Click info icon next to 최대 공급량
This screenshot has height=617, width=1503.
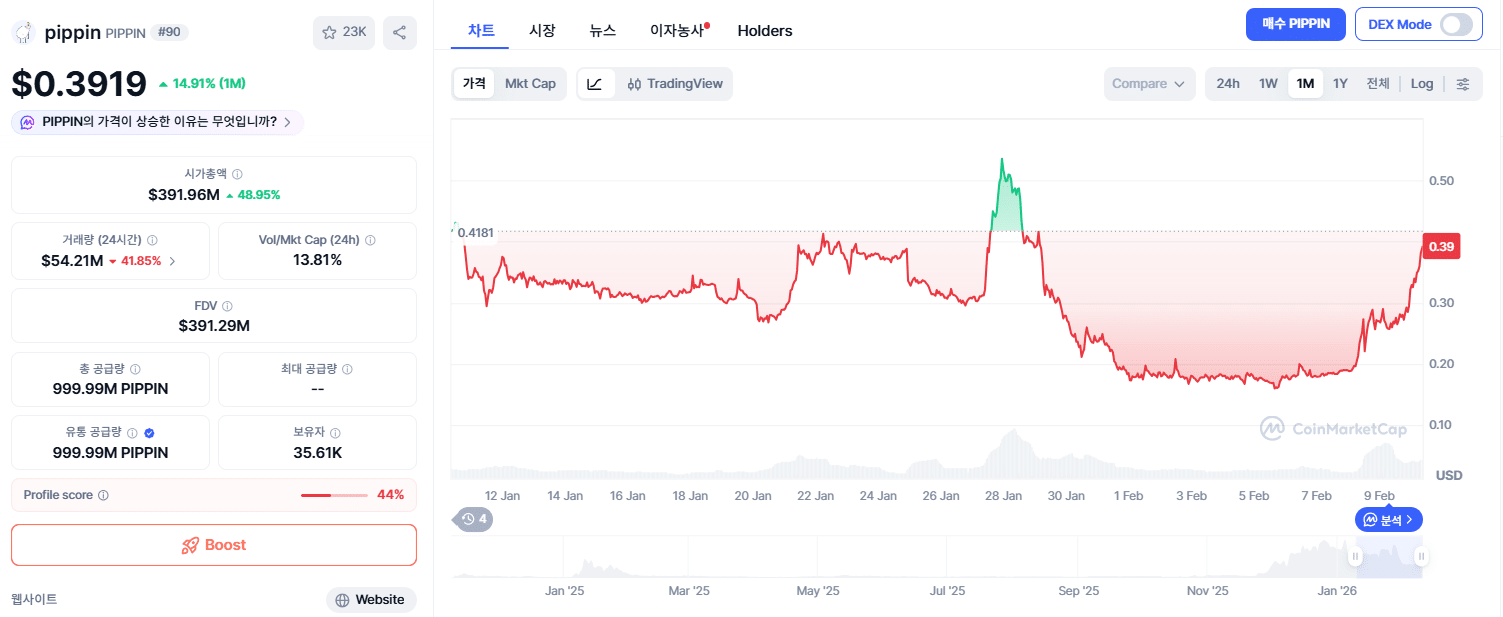click(x=347, y=369)
